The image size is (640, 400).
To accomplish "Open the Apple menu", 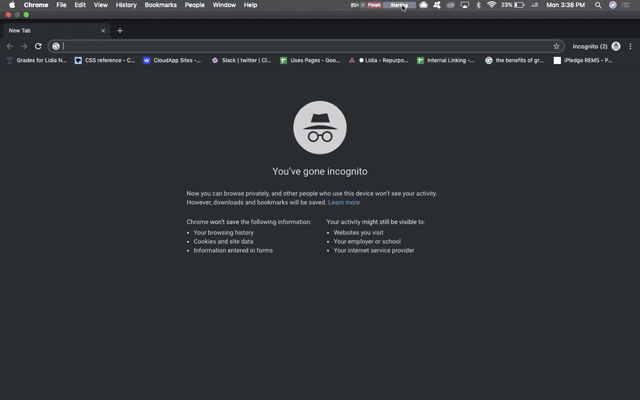I will tap(11, 5).
